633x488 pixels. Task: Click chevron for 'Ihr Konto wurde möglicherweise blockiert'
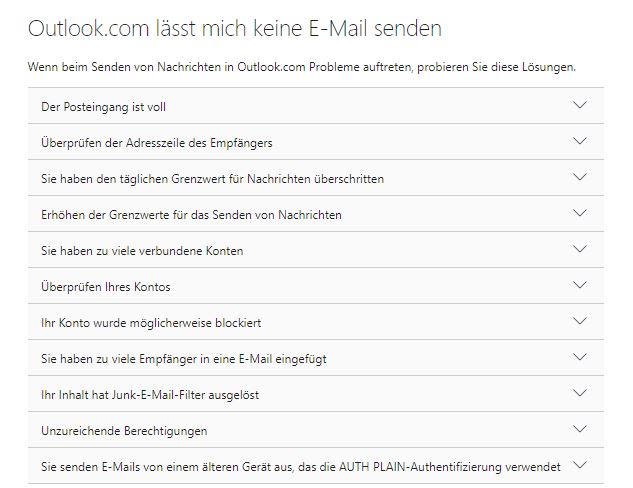[580, 320]
